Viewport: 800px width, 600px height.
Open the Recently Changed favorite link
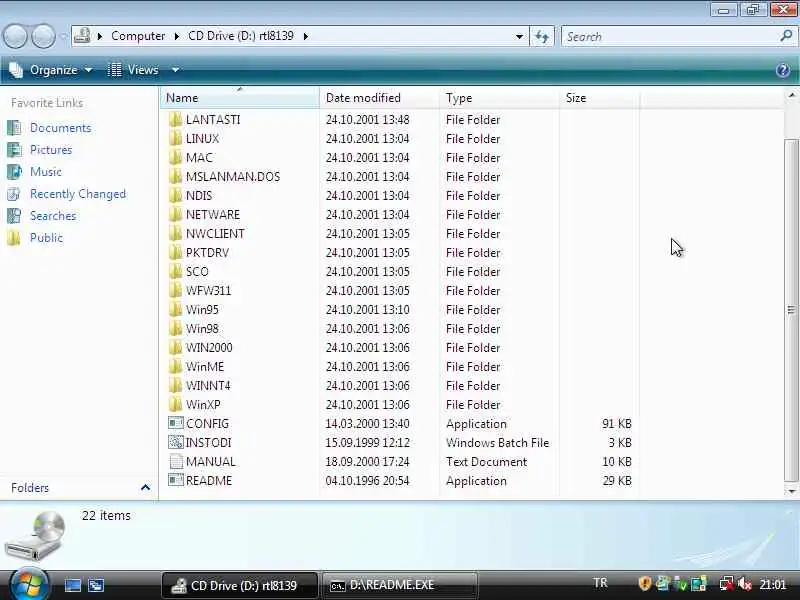coord(78,194)
